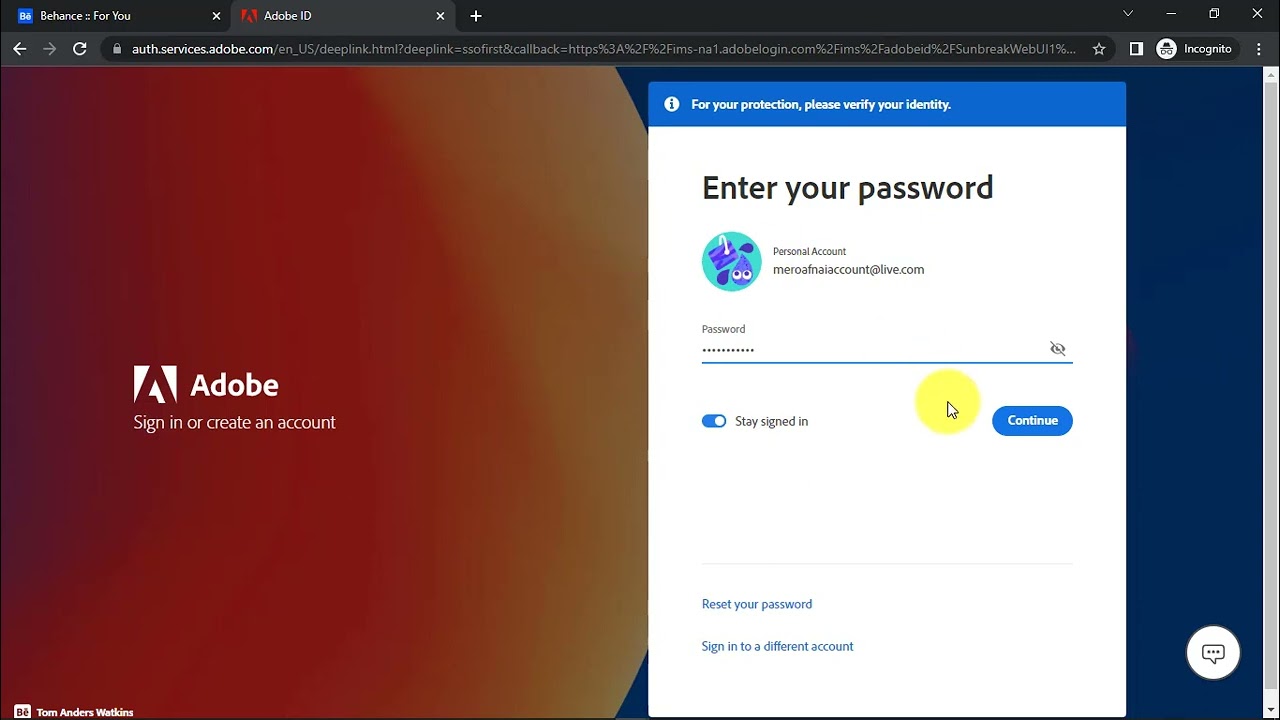Screen dimensions: 1280x720
Task: Open a new browser tab
Action: (x=476, y=16)
